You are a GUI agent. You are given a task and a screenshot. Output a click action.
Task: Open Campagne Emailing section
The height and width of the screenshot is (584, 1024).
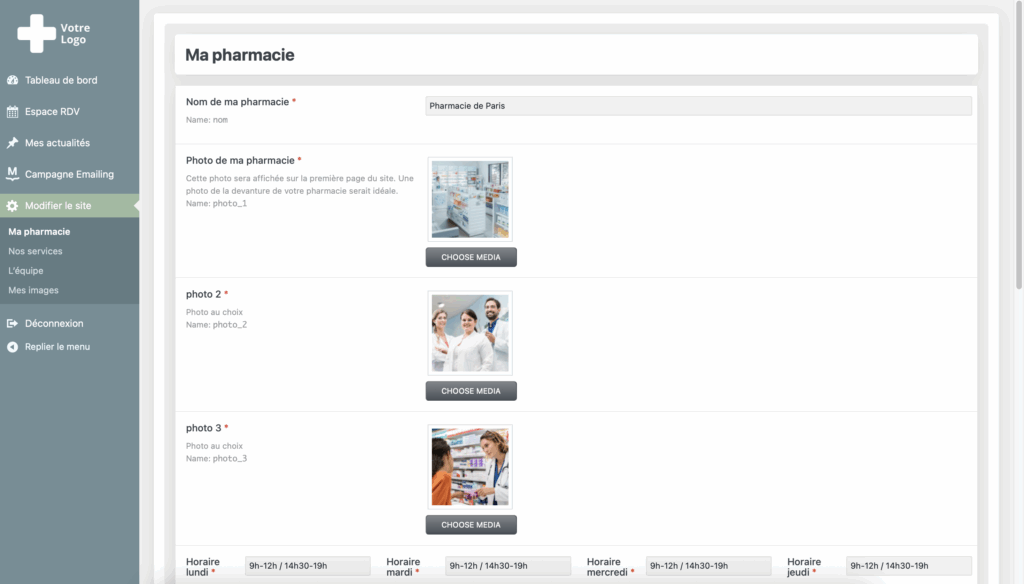click(x=69, y=174)
